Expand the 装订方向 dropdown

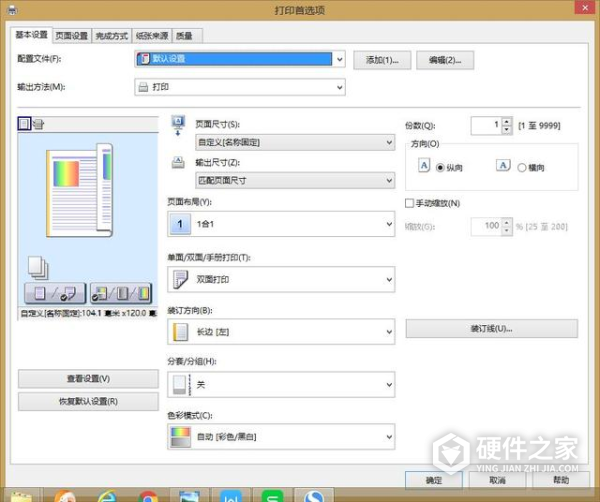tap(281, 332)
